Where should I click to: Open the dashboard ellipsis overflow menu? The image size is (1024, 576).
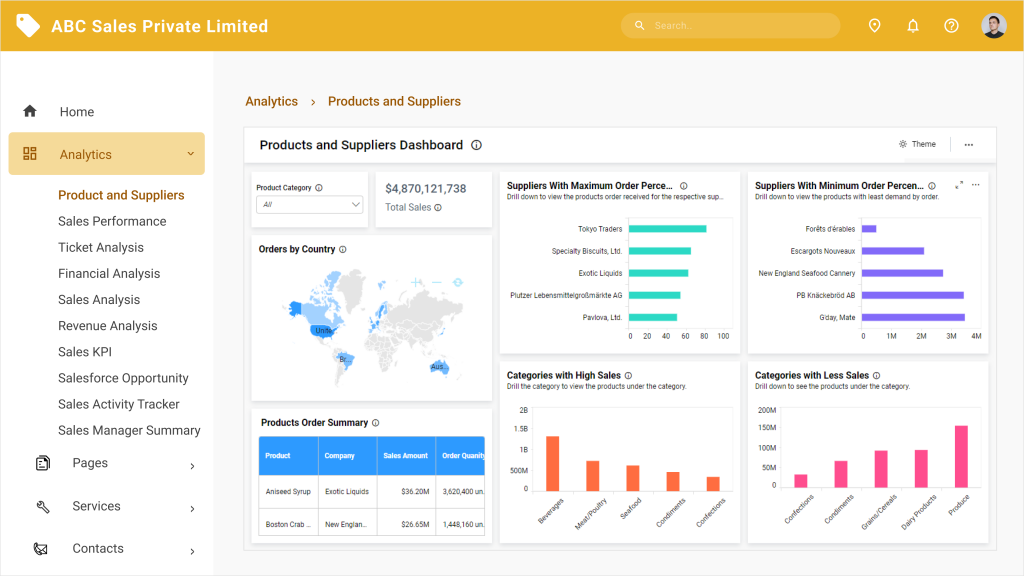tap(968, 144)
